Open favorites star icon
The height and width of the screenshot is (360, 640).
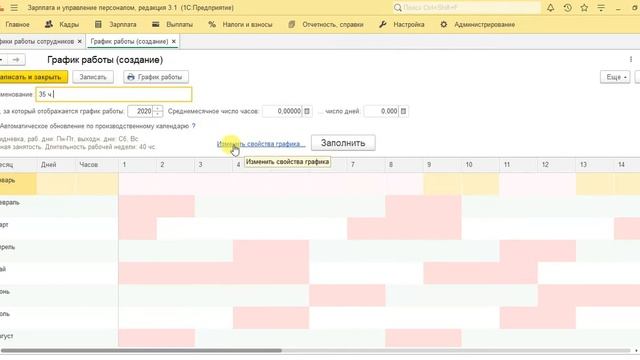point(584,8)
